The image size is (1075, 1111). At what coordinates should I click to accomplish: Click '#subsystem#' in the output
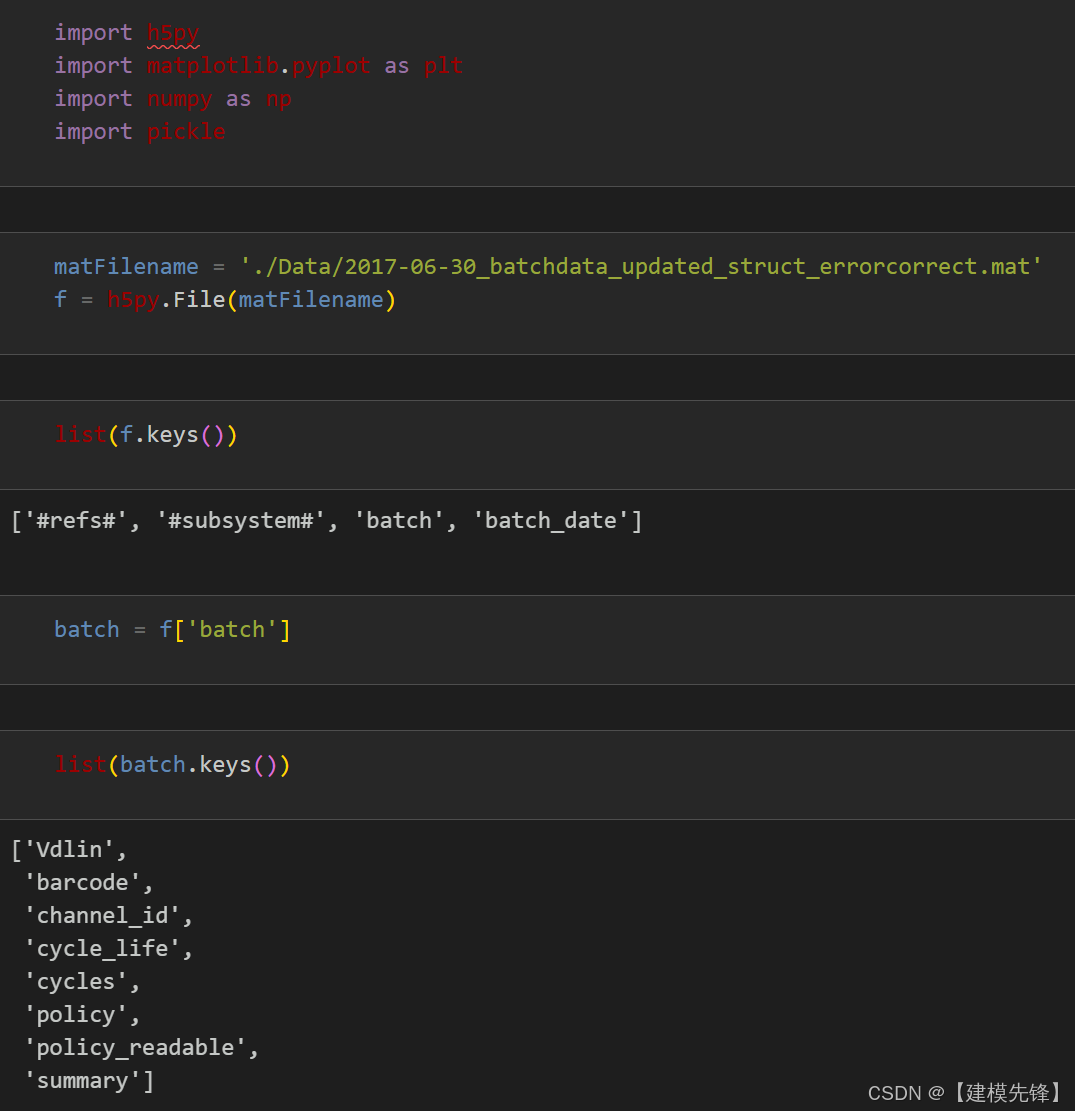pos(240,521)
